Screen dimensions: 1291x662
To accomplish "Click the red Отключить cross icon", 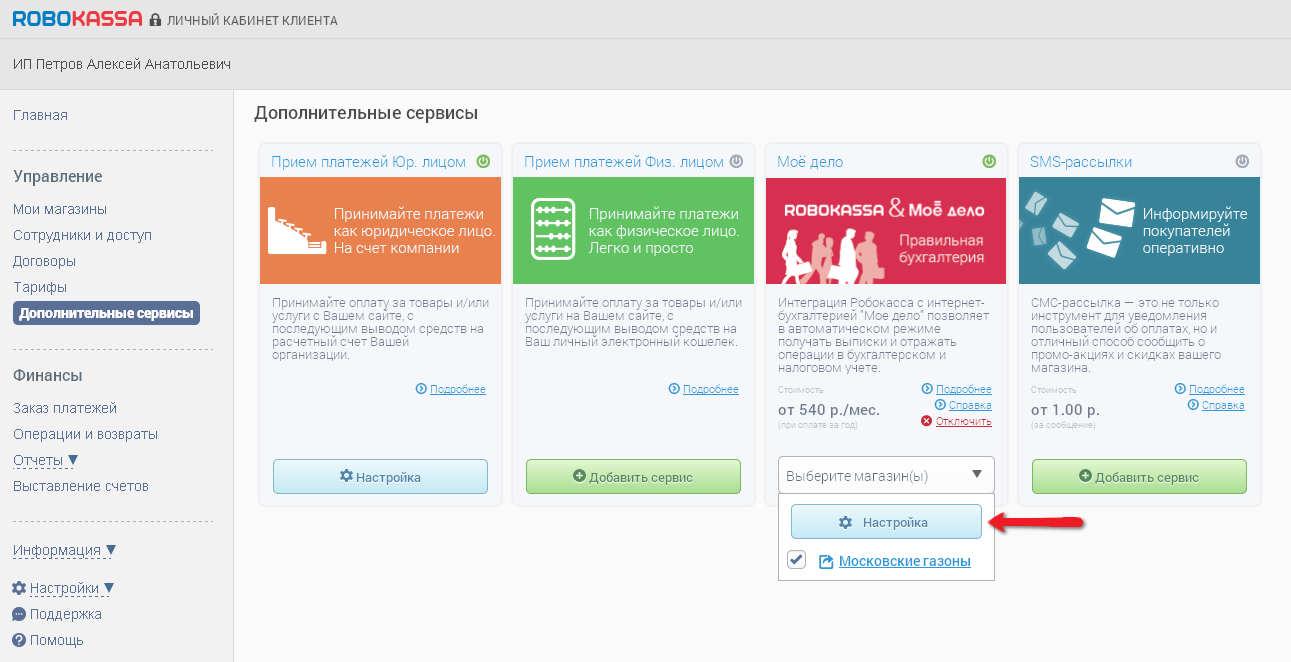I will [927, 422].
